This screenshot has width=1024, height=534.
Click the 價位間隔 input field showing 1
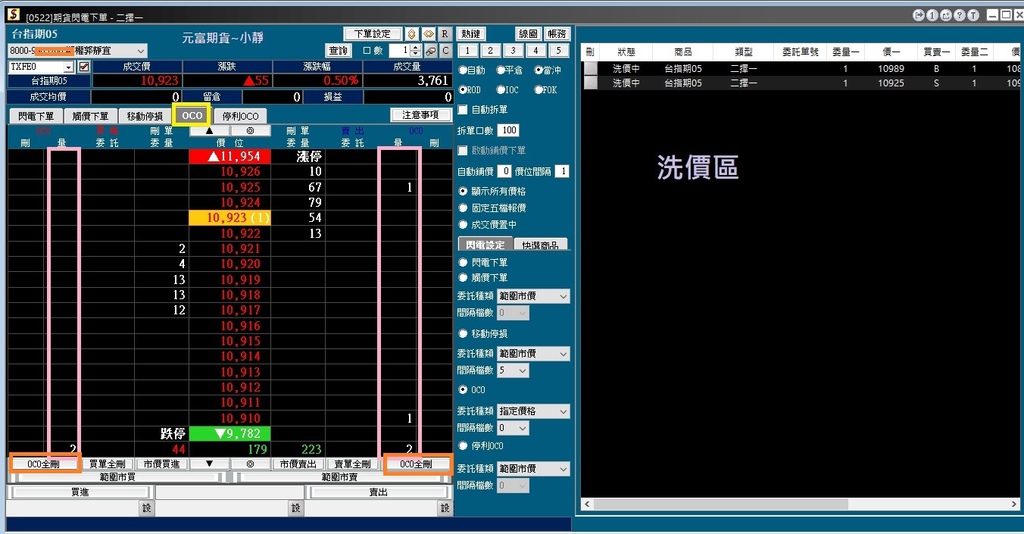[562, 171]
